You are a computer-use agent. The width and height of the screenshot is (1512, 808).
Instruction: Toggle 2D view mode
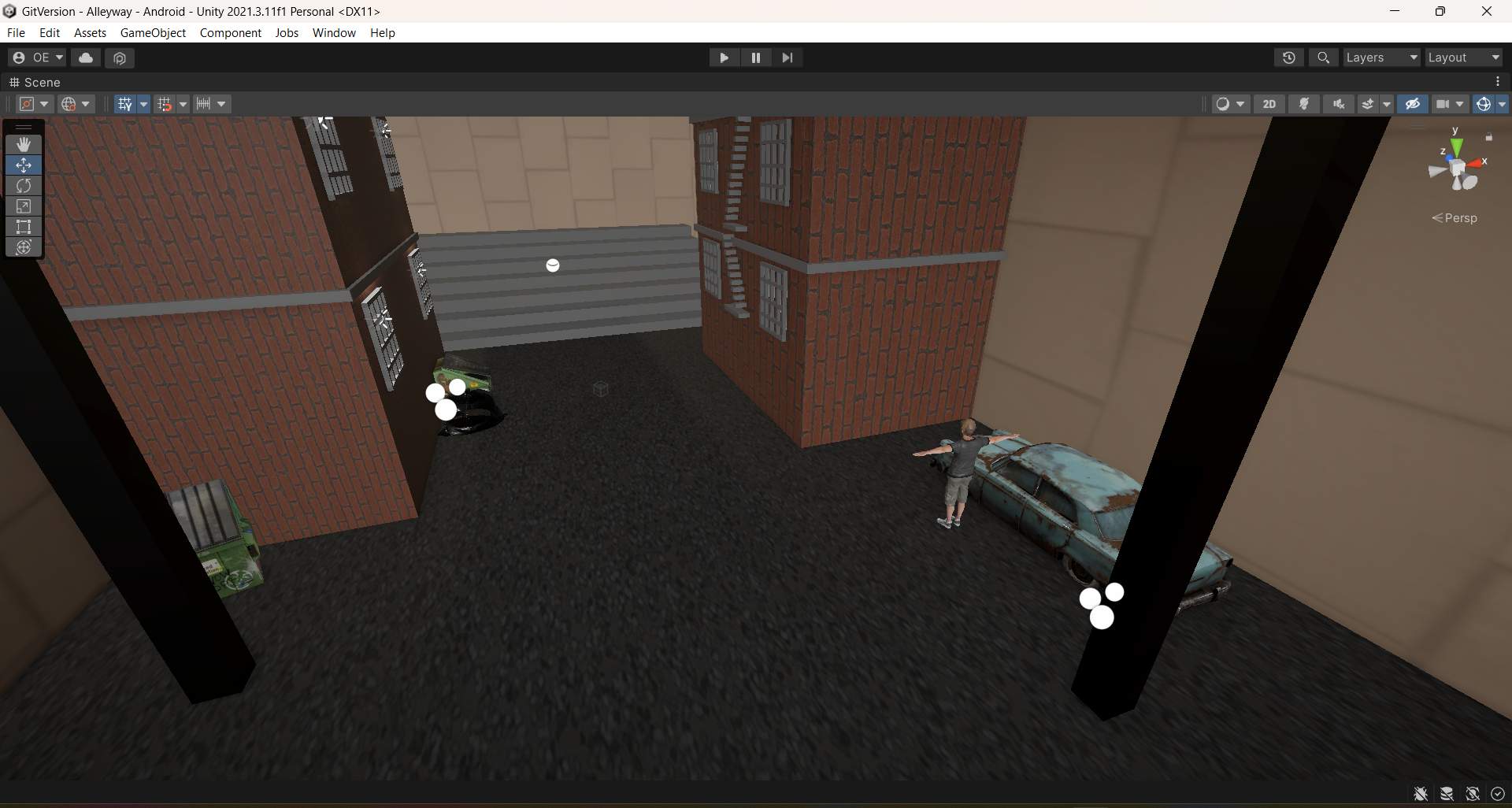1269,103
